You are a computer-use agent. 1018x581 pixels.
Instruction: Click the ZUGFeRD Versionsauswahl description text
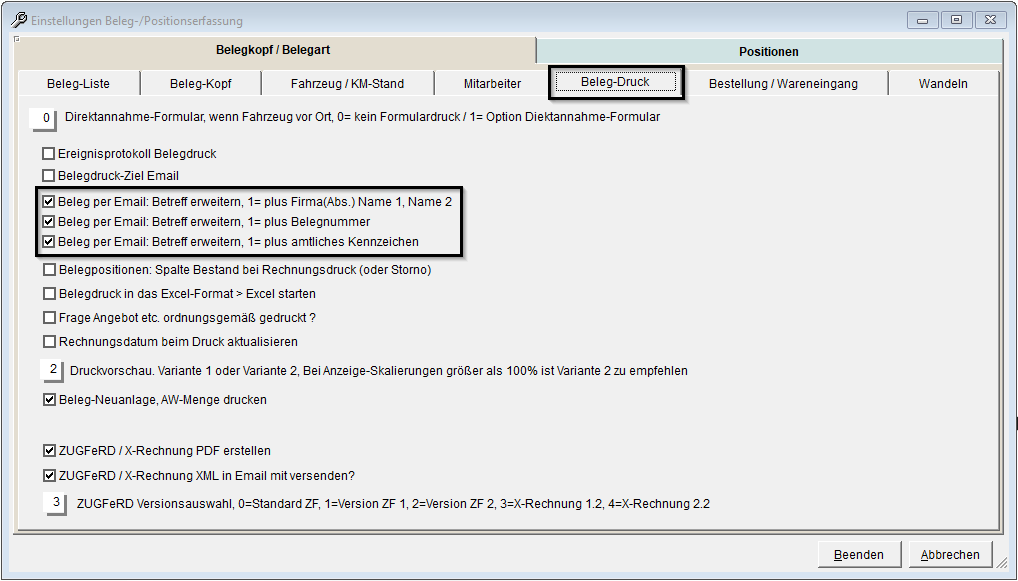pyautogui.click(x=393, y=504)
